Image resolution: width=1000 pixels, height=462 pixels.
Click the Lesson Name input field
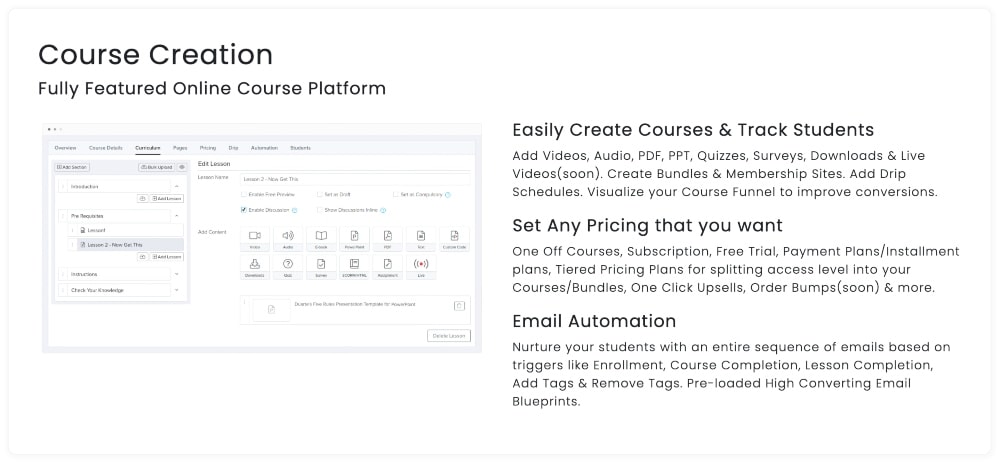click(355, 178)
